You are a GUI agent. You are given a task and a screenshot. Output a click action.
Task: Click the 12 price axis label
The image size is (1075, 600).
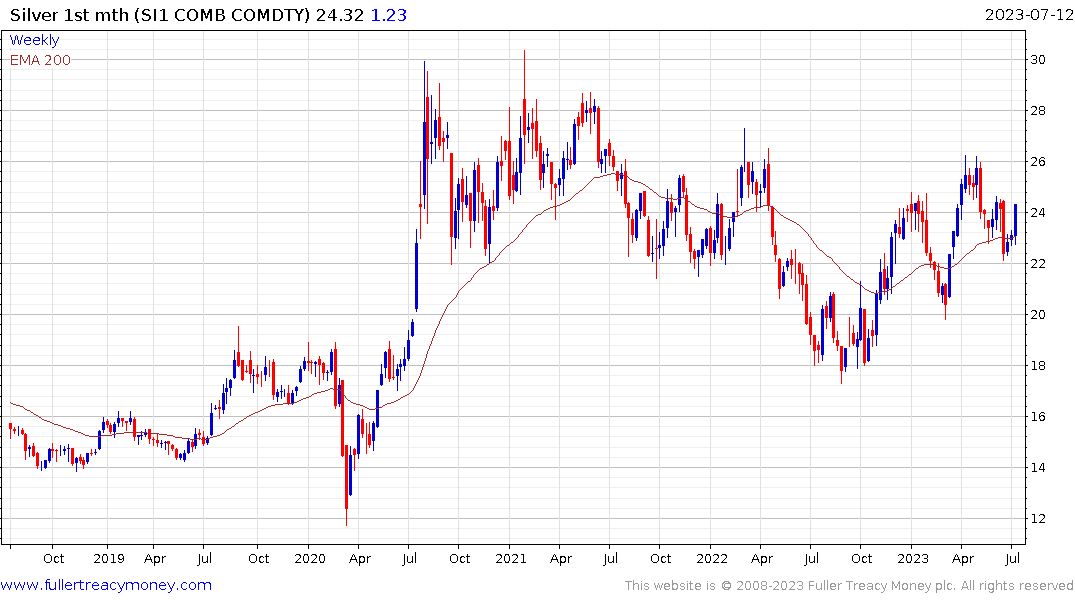[x=1038, y=519]
